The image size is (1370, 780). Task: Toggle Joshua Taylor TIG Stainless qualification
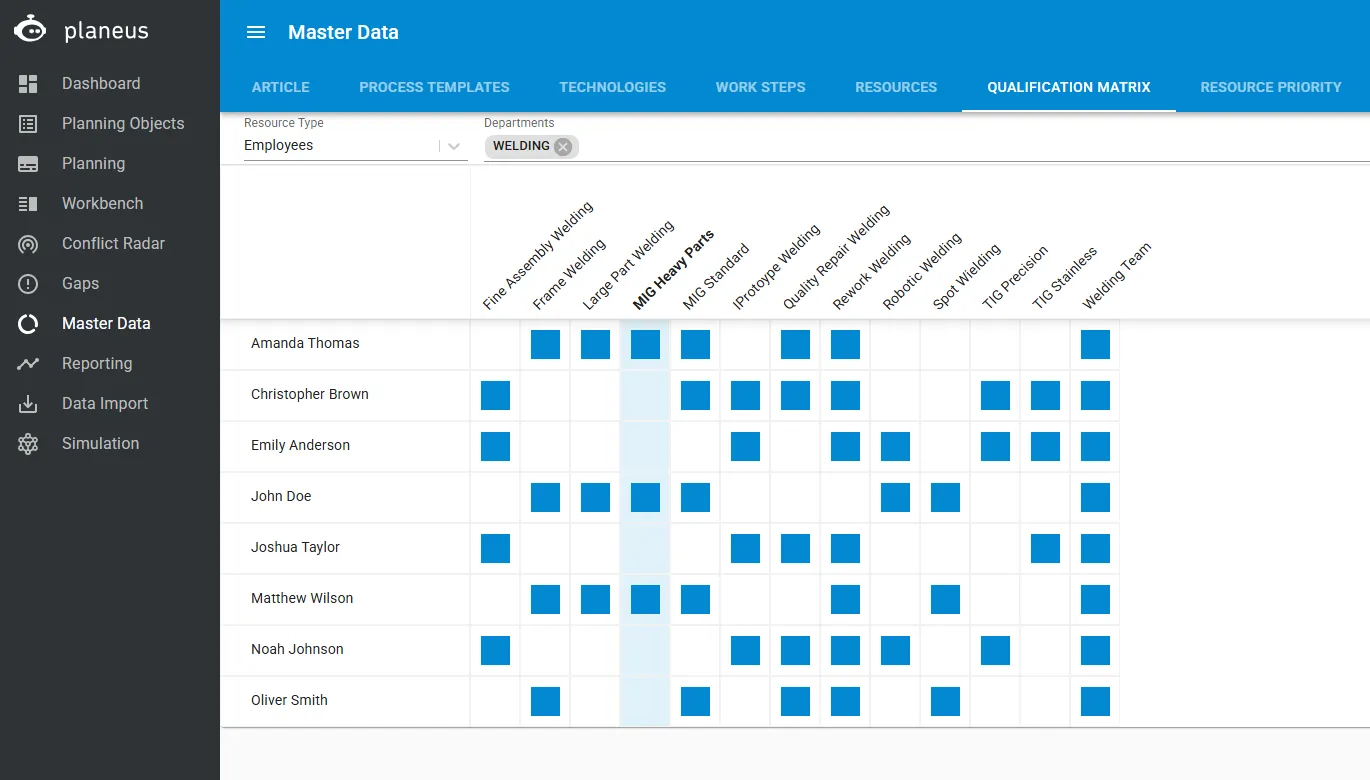(x=1045, y=549)
